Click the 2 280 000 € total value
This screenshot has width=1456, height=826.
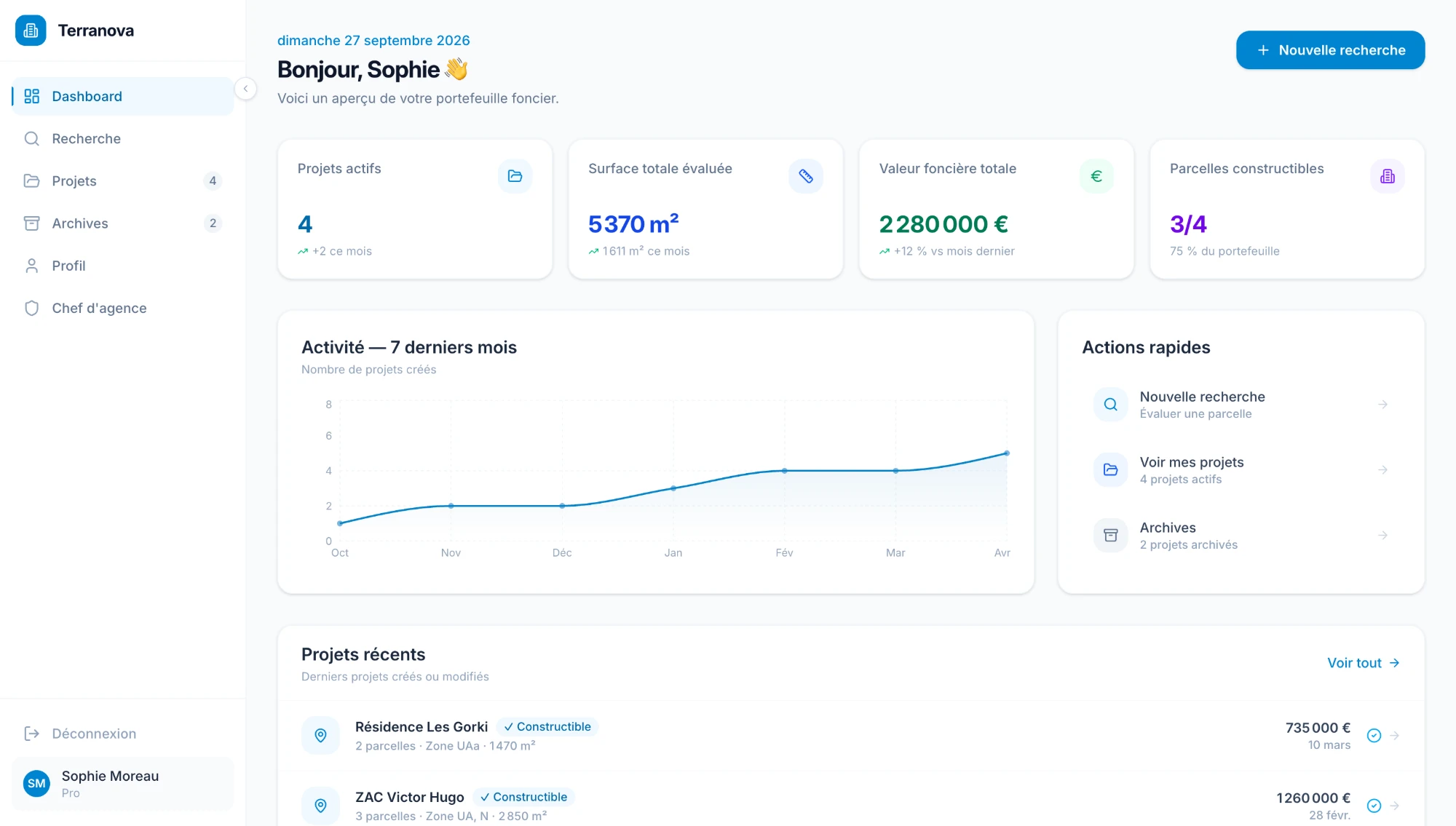point(943,224)
